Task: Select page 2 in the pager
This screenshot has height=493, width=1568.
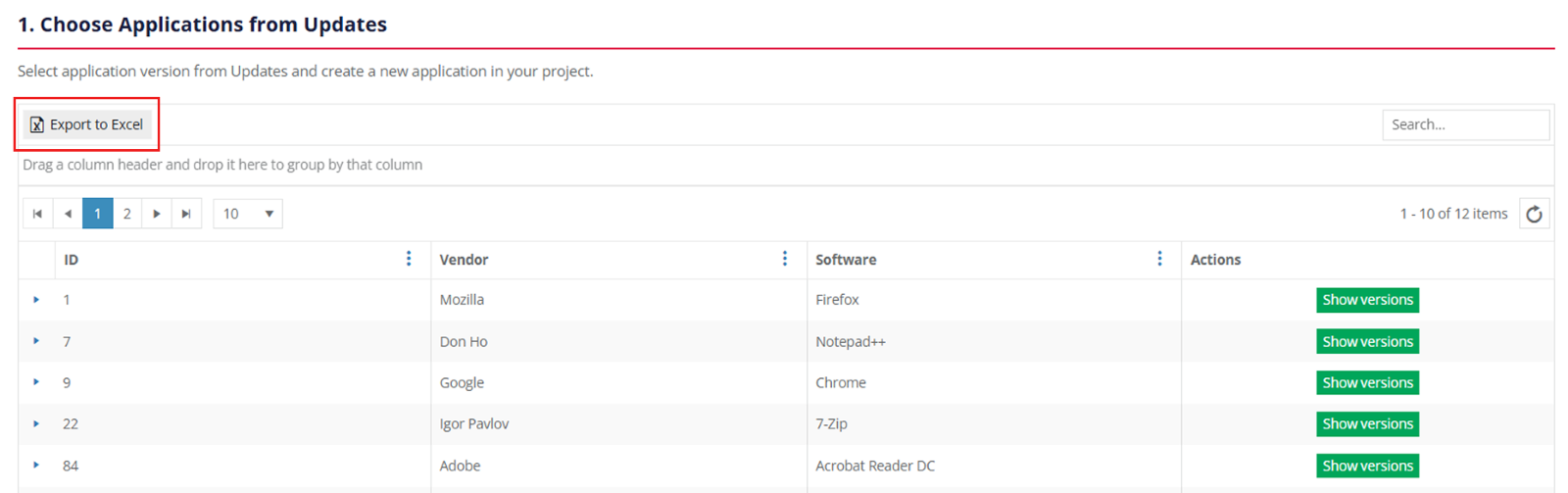Action: [x=127, y=214]
